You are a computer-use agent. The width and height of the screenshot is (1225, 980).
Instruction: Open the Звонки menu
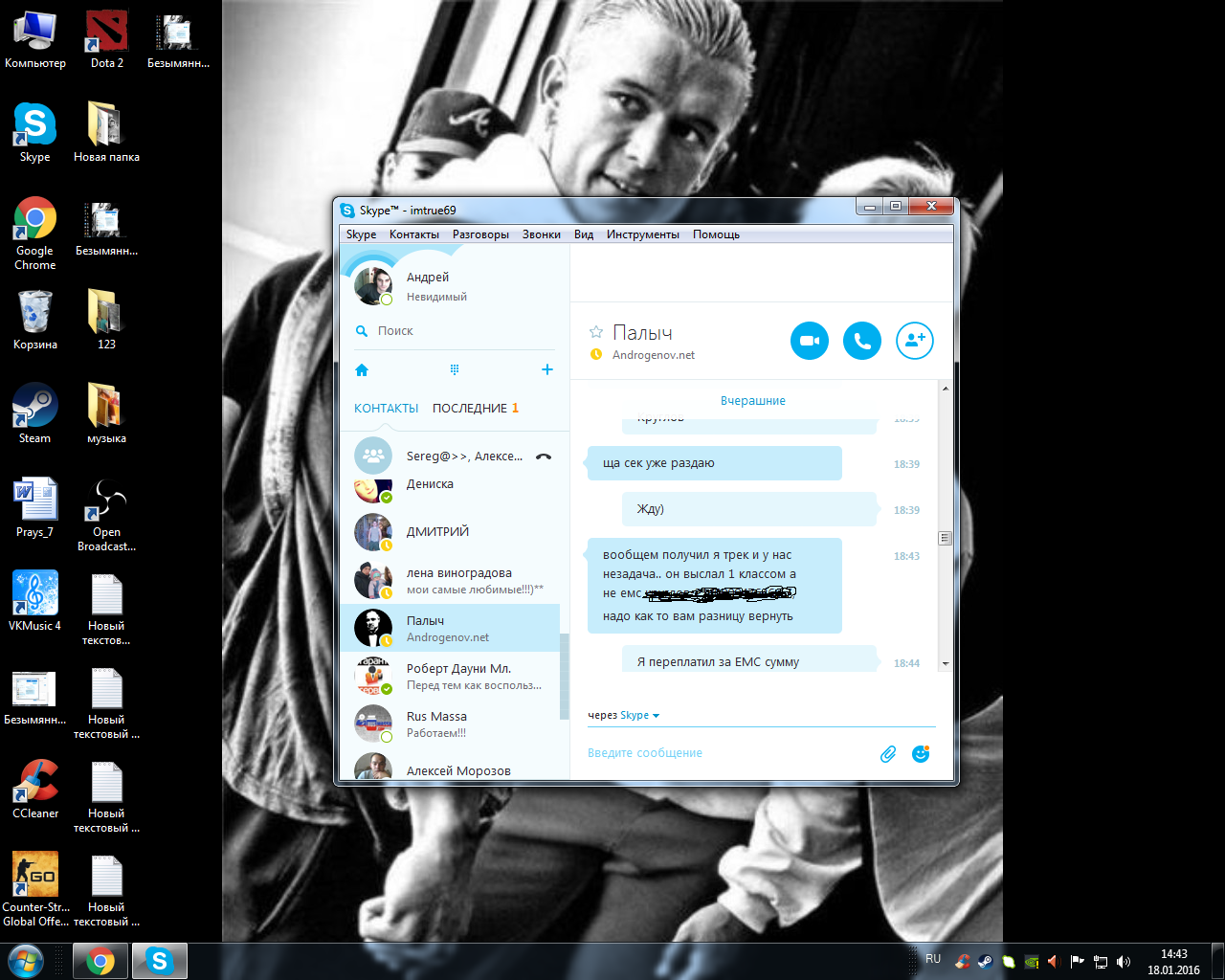click(x=541, y=234)
